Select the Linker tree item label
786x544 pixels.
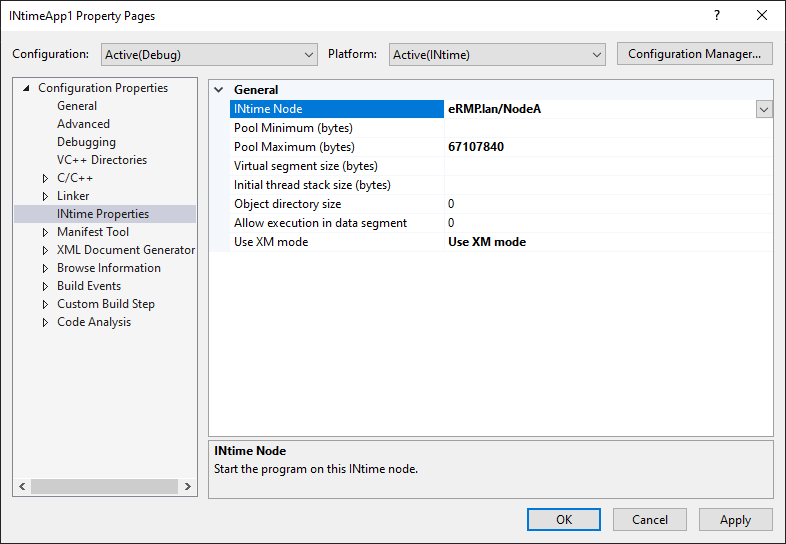(73, 196)
